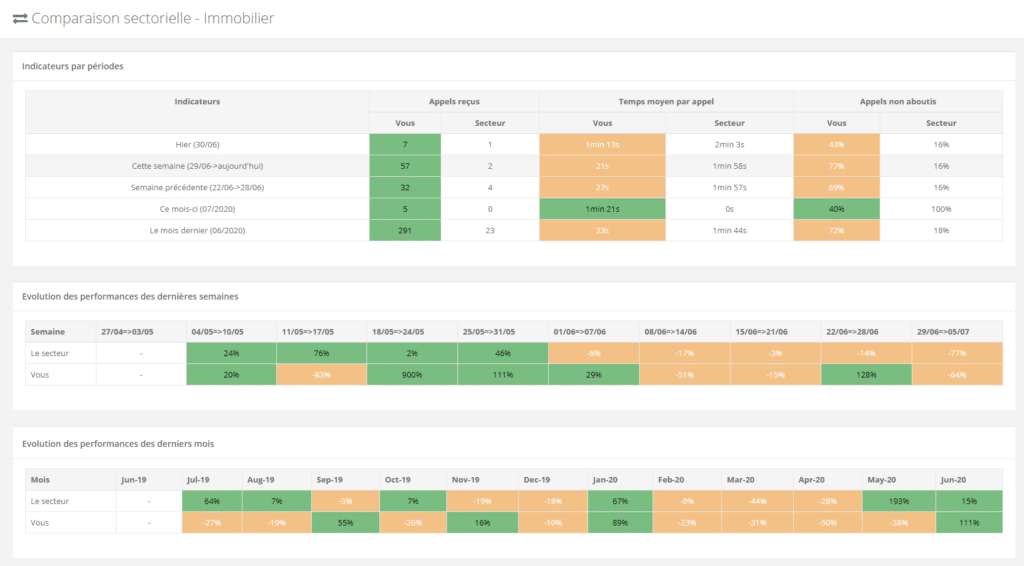Click the swap arrows icon beside Comparaison sectorielle
This screenshot has height=566, width=1024.
[x=20, y=18]
